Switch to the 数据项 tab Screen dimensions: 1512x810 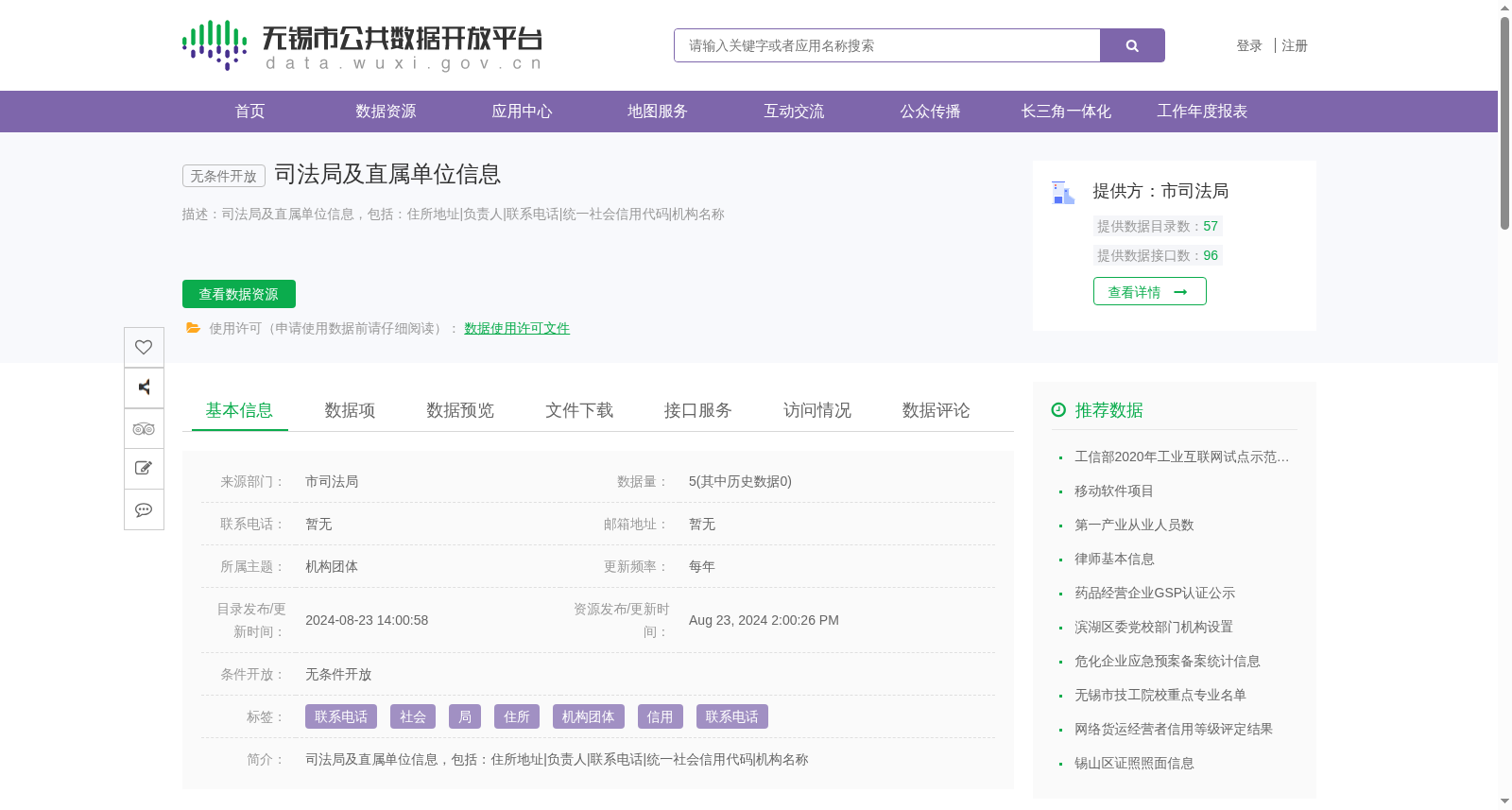point(350,410)
